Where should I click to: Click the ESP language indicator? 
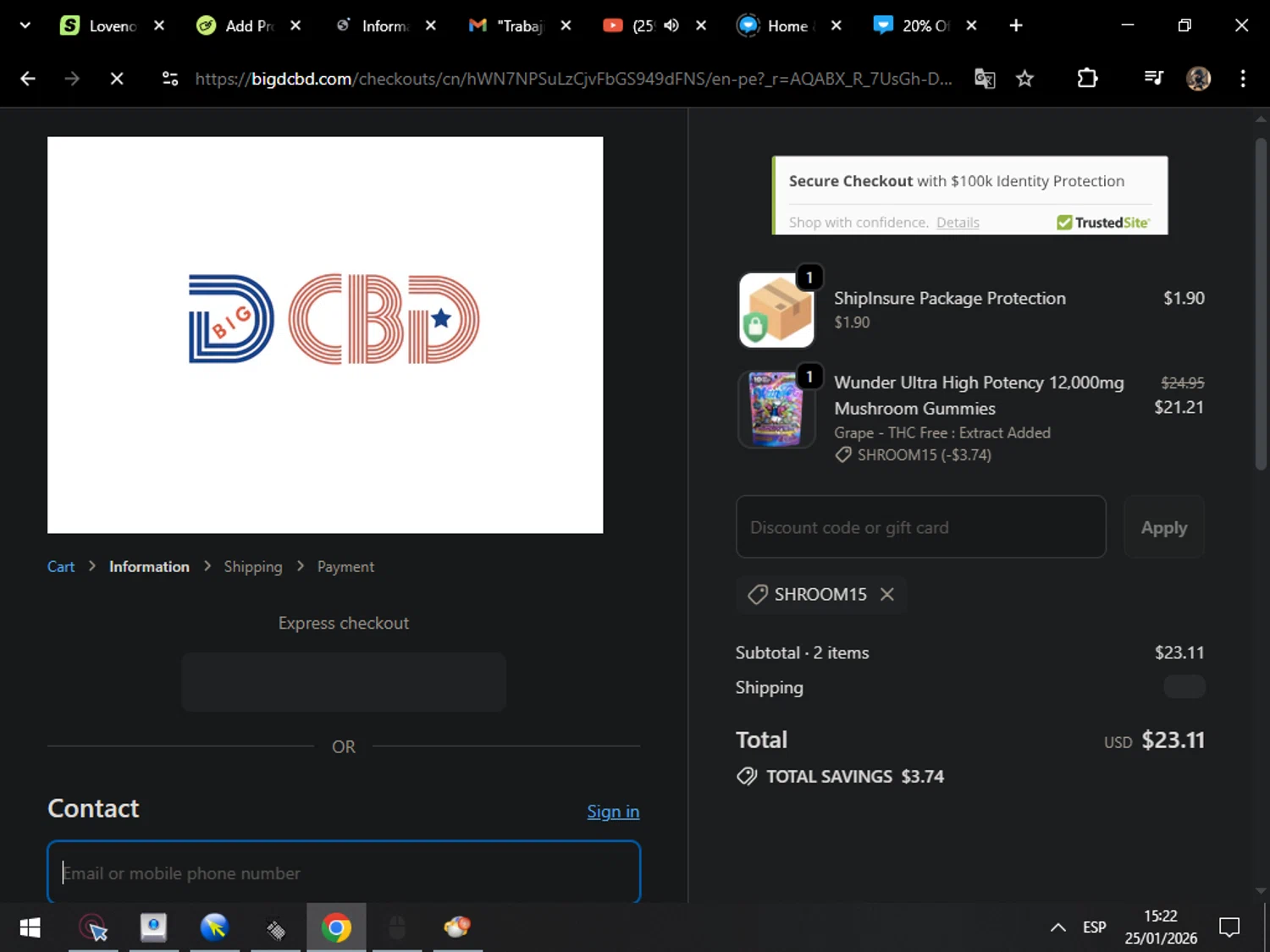click(1094, 927)
